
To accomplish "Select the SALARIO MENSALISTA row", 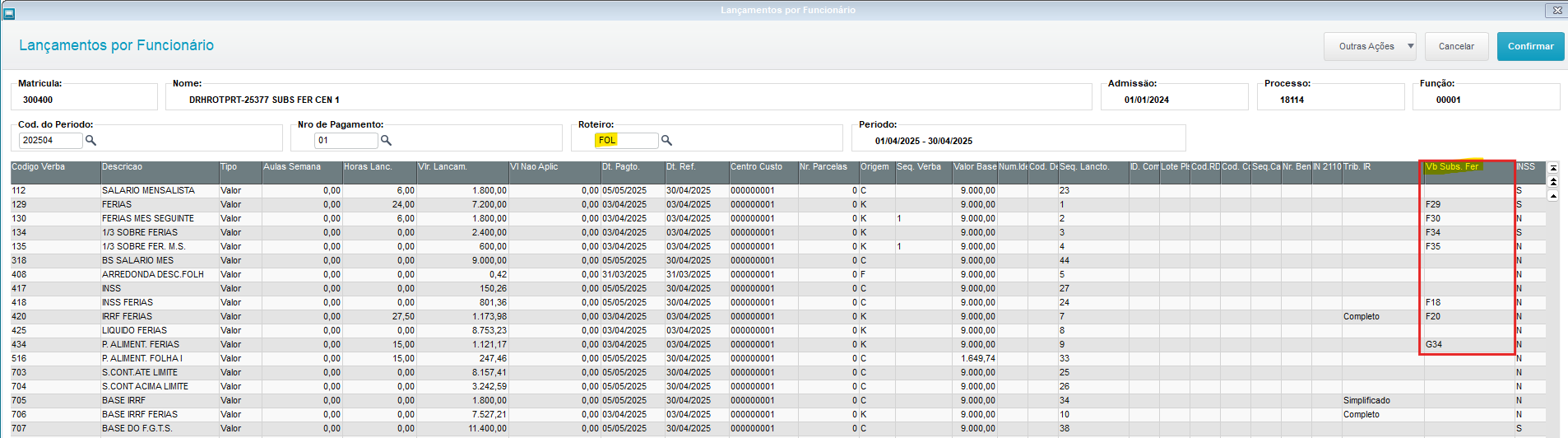I will (148, 190).
